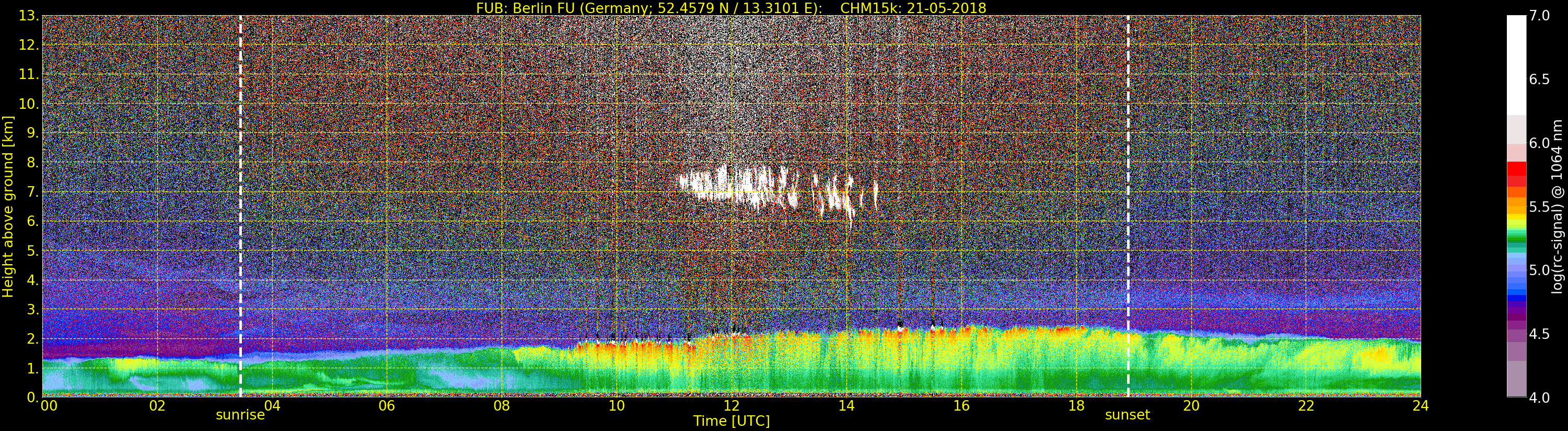
Task: Select the '8.' height axis tick label
Action: [32, 162]
